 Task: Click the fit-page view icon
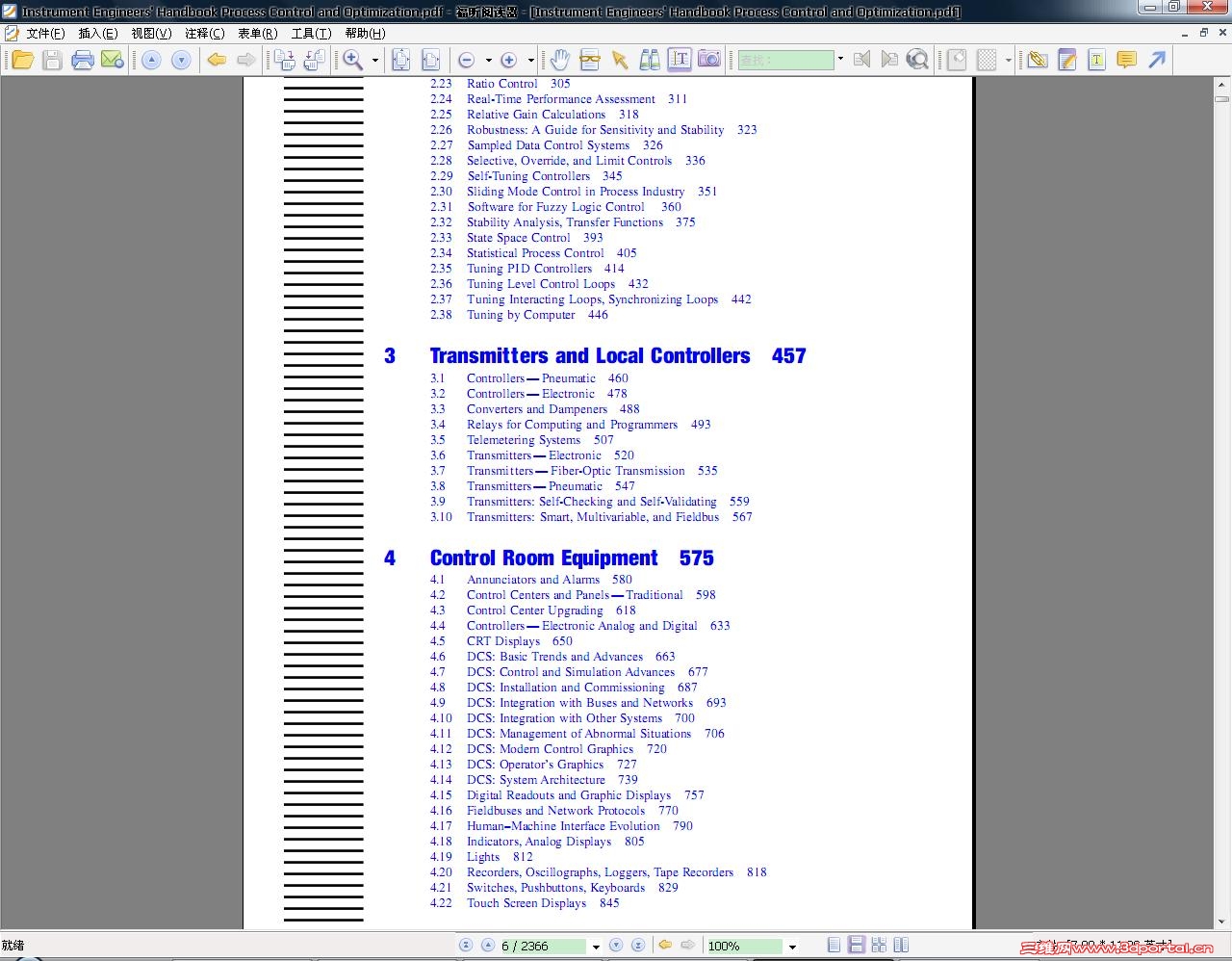pyautogui.click(x=400, y=60)
